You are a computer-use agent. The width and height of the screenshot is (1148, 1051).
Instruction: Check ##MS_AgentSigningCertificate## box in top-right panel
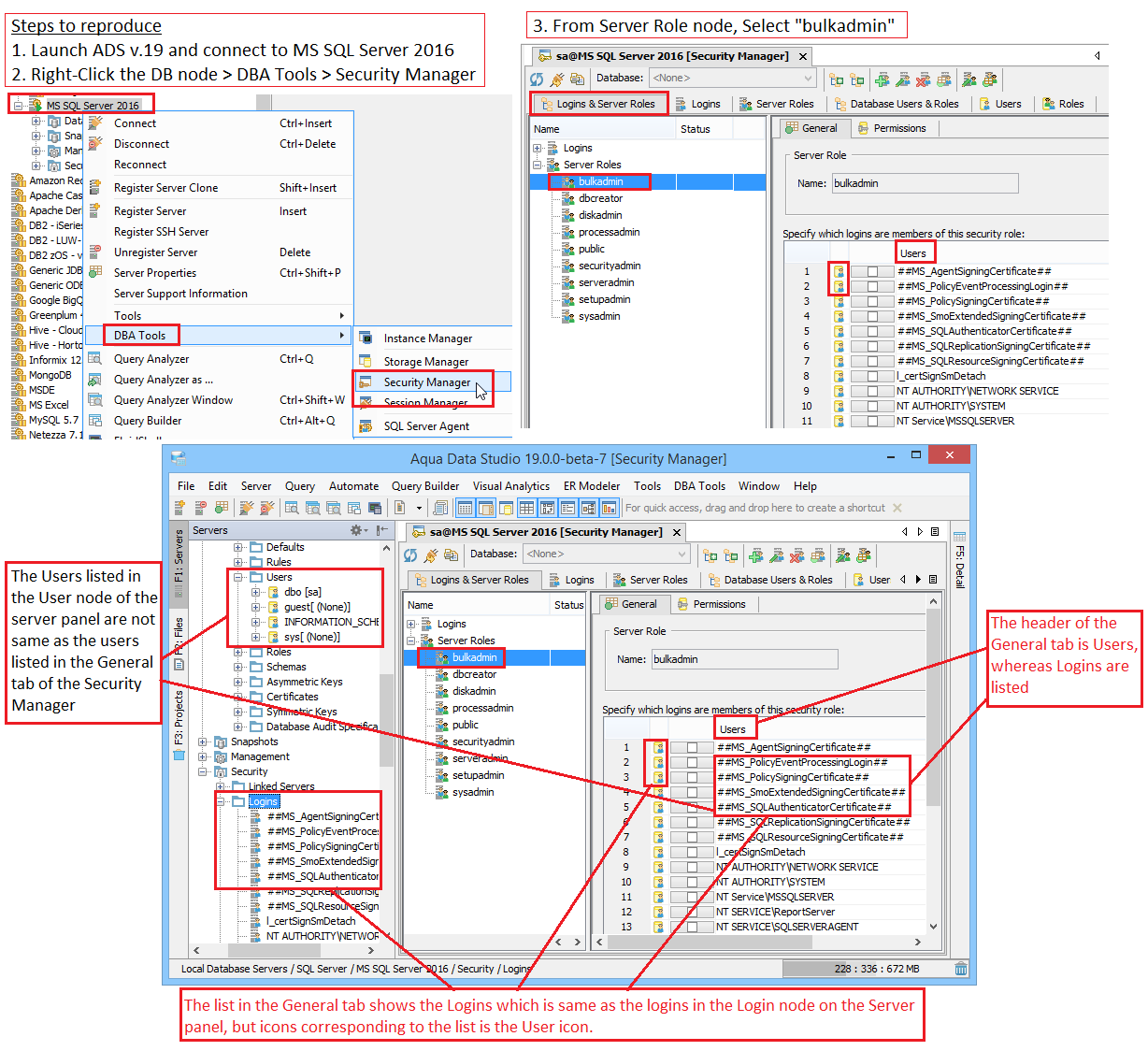(x=872, y=271)
